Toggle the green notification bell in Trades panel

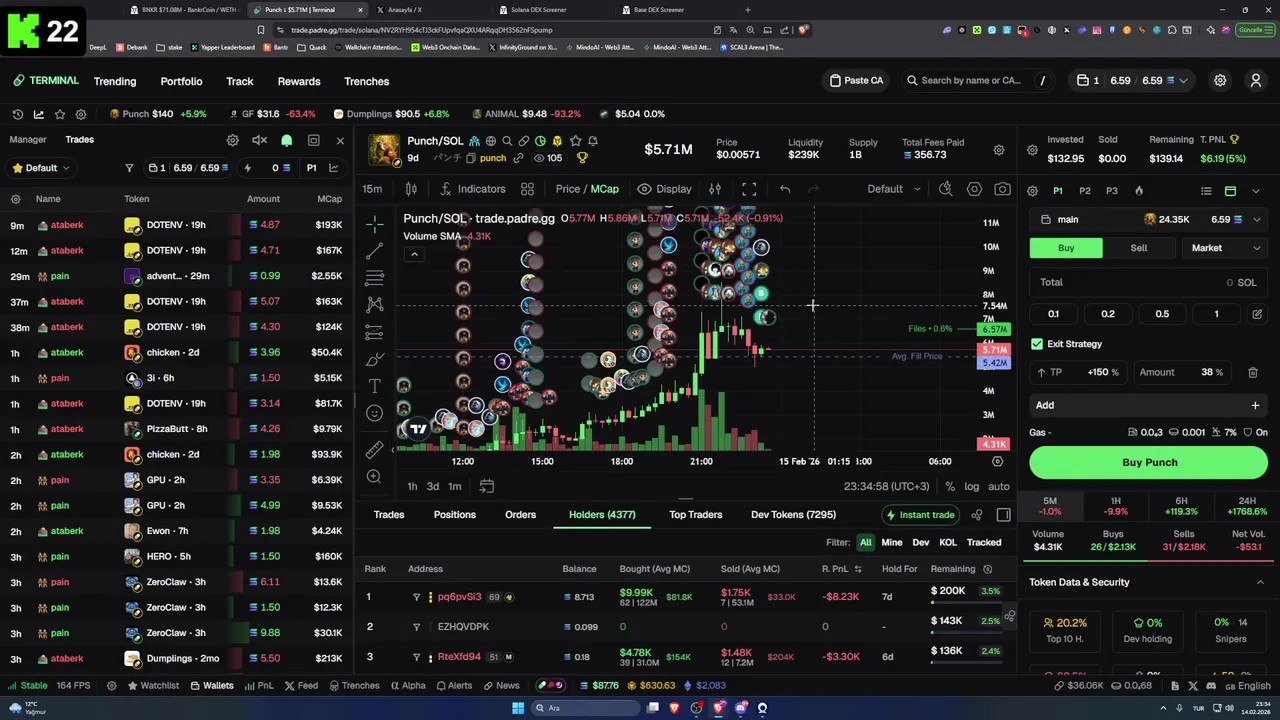click(x=286, y=141)
